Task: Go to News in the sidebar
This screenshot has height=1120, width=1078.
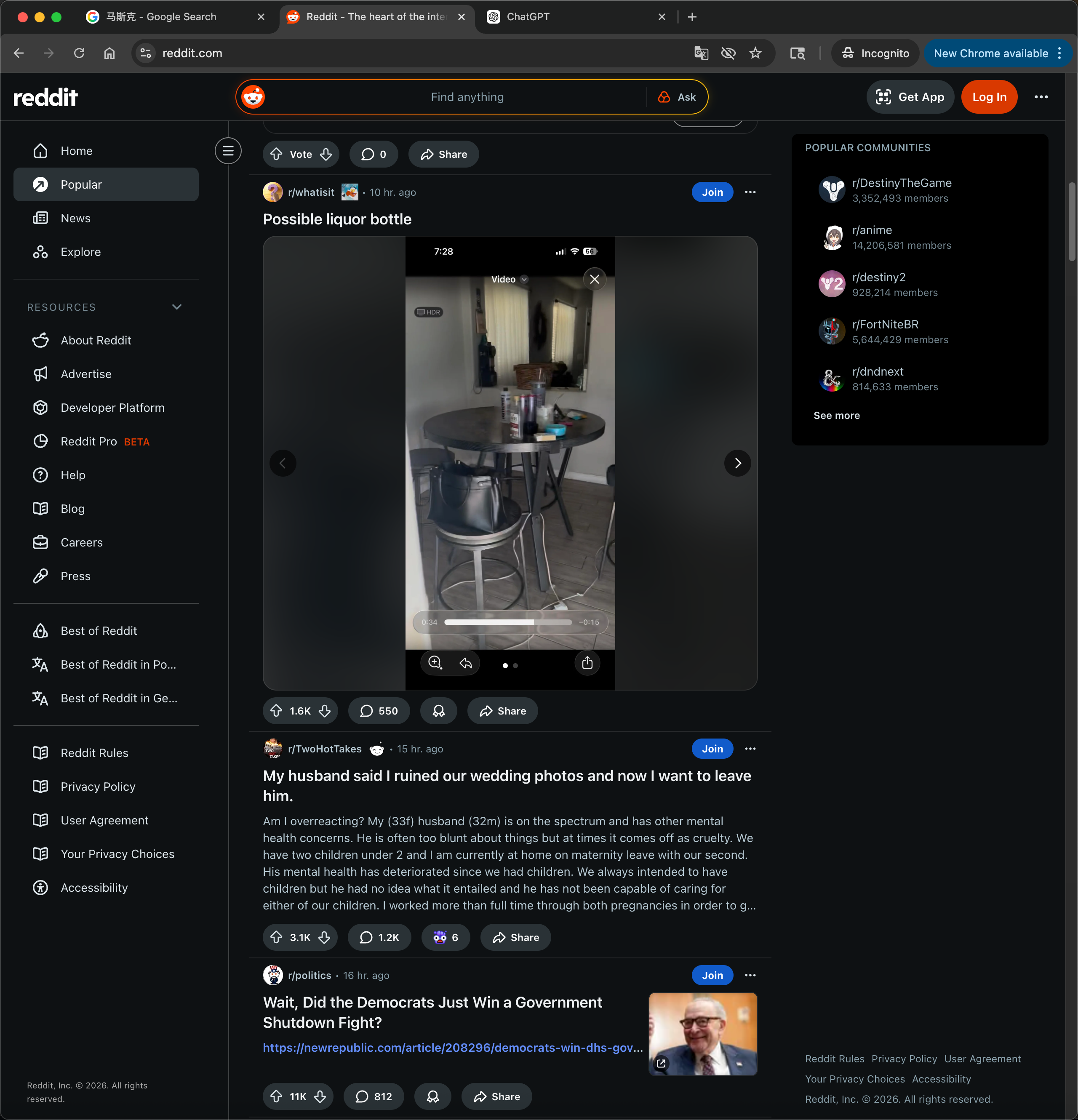Action: point(75,218)
